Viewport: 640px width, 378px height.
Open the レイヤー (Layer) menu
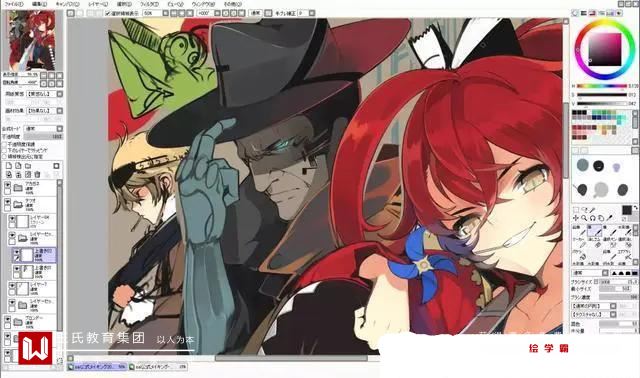[x=98, y=4]
